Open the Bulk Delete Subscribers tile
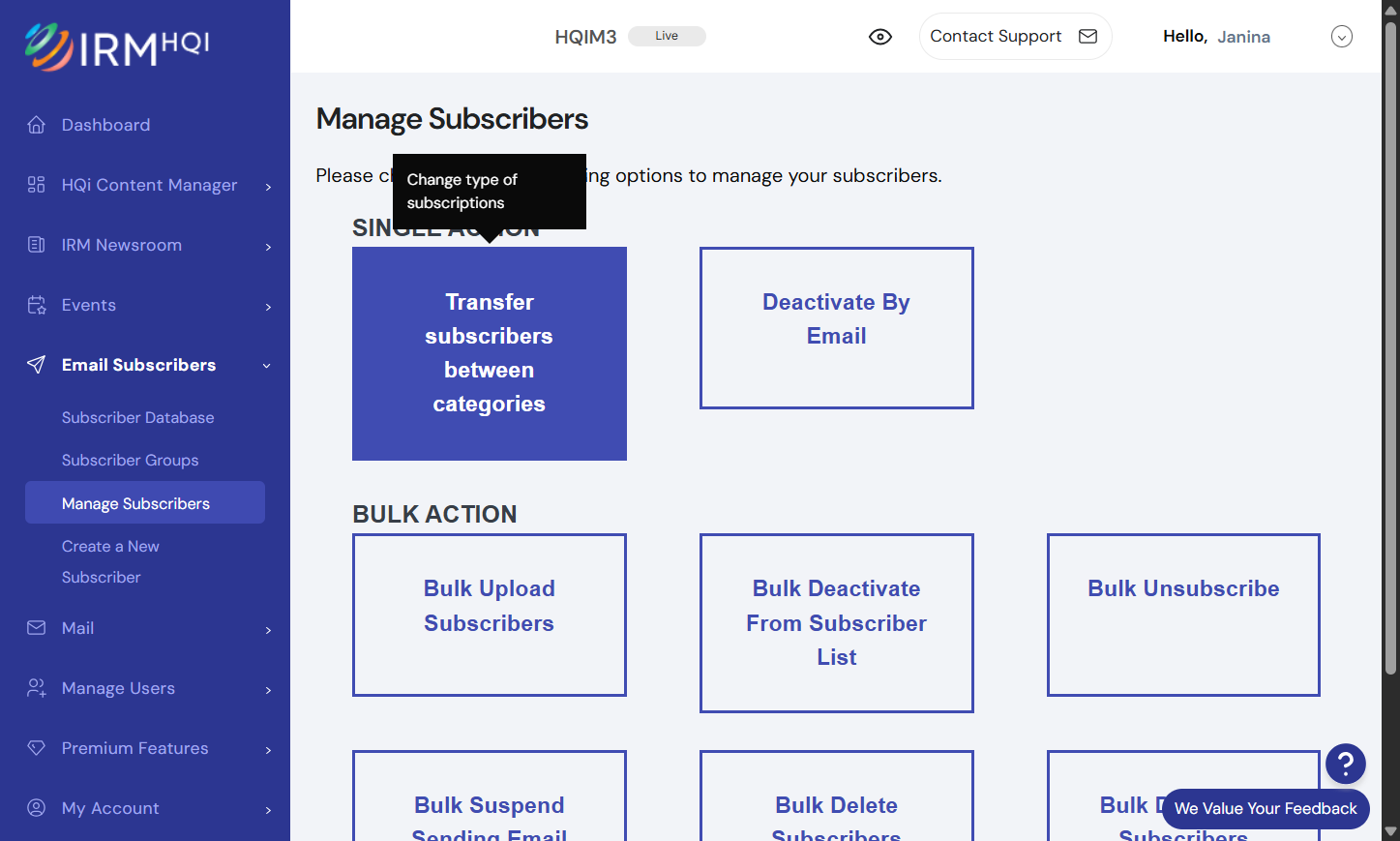The width and height of the screenshot is (1400, 841). 837,796
